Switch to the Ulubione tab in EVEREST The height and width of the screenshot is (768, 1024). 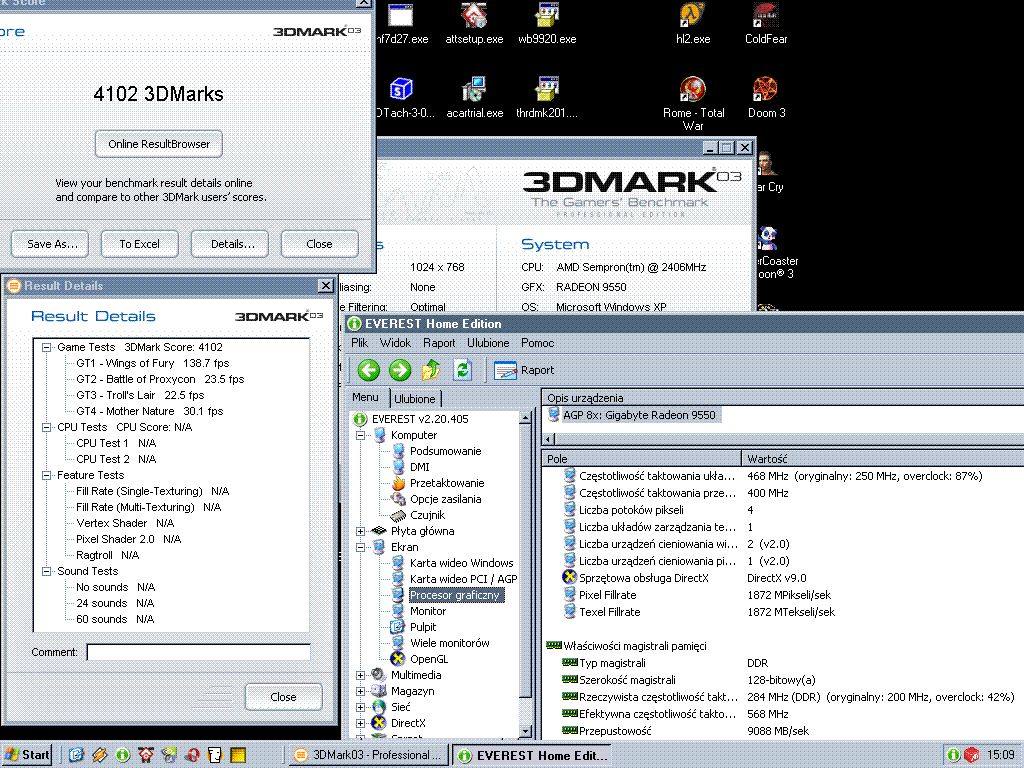tap(415, 398)
